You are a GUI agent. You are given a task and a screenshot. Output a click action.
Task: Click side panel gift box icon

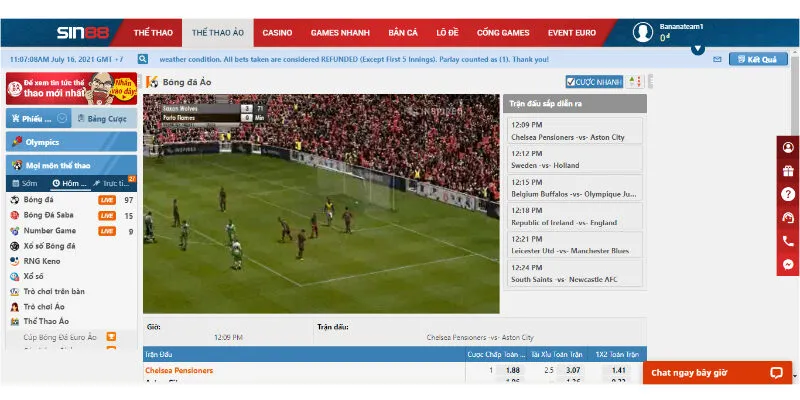tap(788, 171)
